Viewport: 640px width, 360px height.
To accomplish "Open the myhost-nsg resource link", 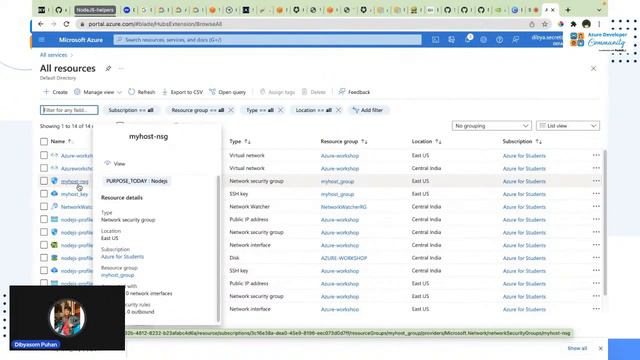I will tap(74, 181).
